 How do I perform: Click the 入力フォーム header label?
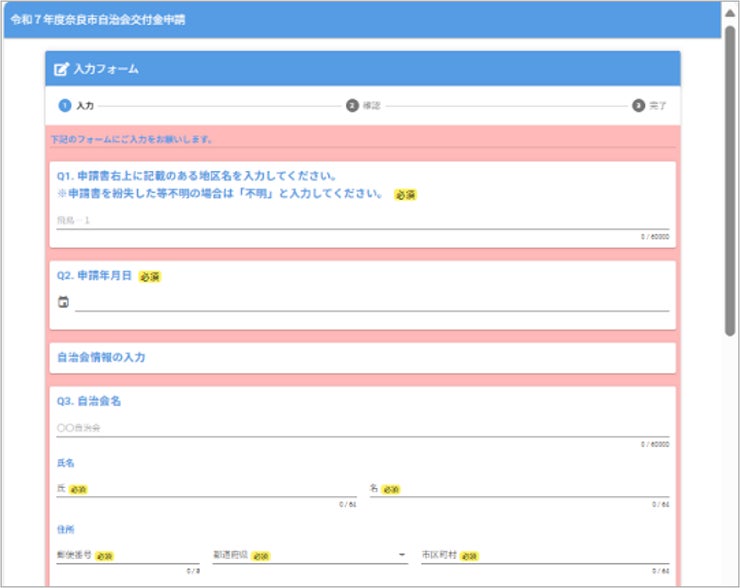point(106,69)
